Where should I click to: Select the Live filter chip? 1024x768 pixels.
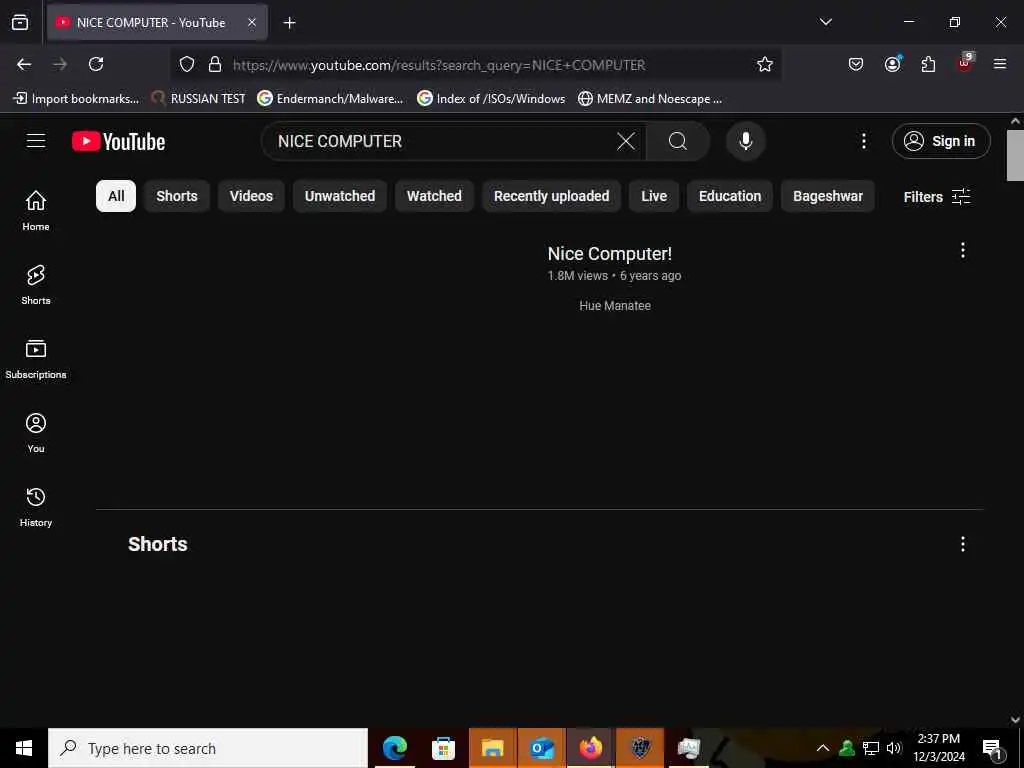point(654,196)
